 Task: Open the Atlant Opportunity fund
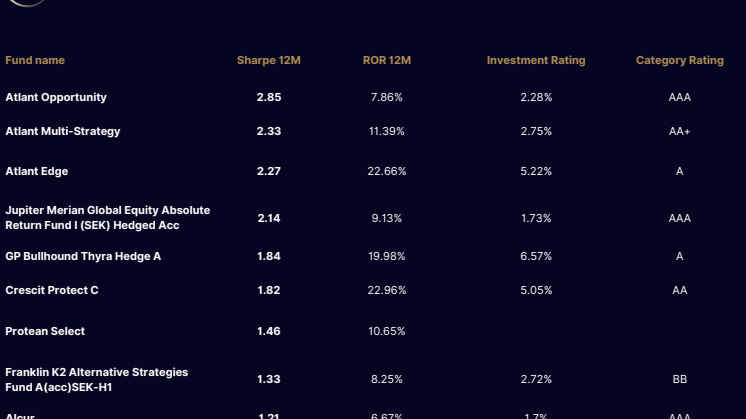[56, 98]
